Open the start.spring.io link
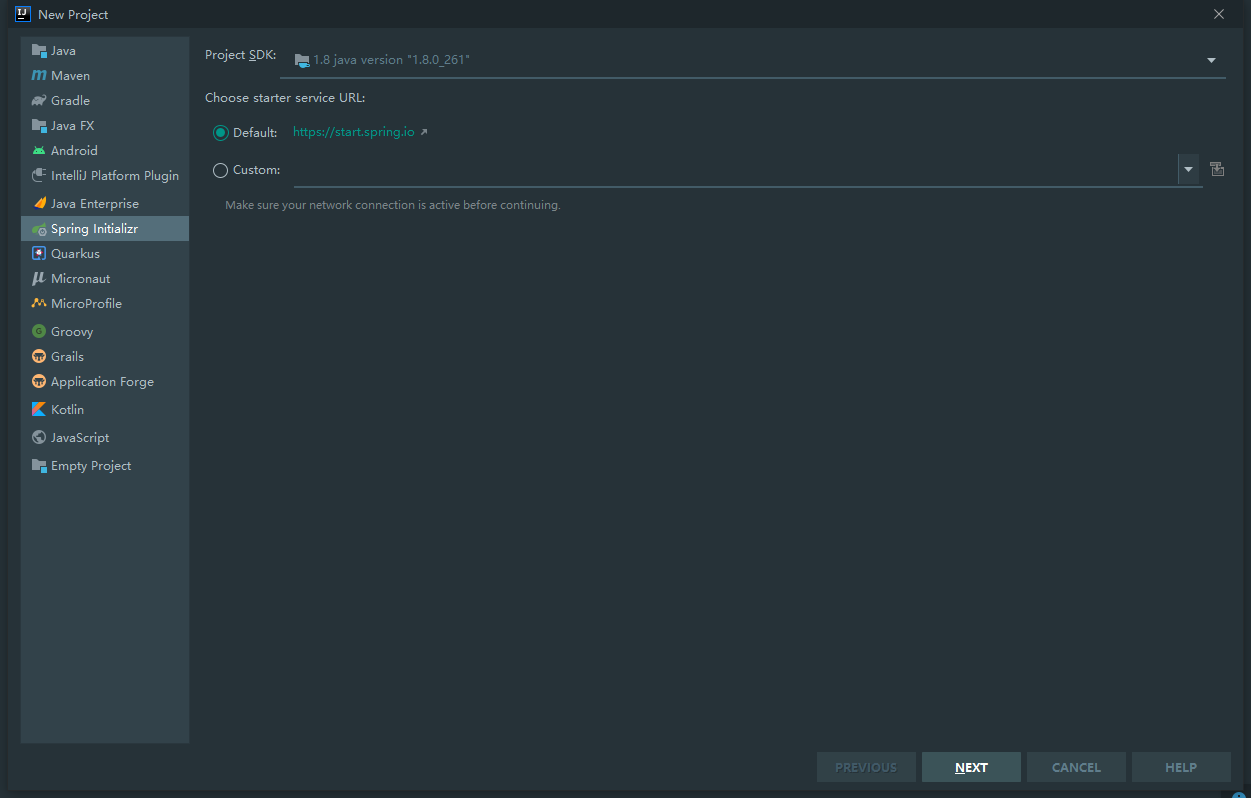The image size is (1251, 798). tap(354, 132)
